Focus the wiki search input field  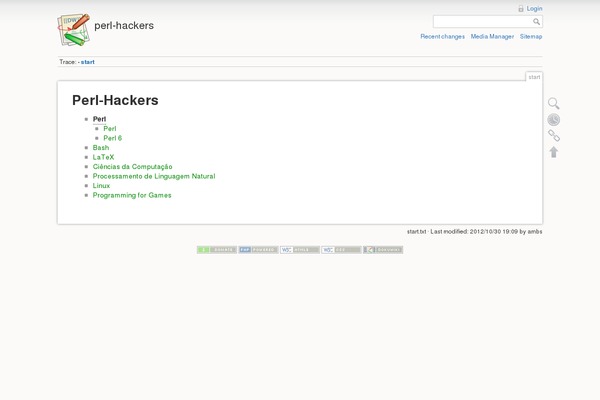483,22
